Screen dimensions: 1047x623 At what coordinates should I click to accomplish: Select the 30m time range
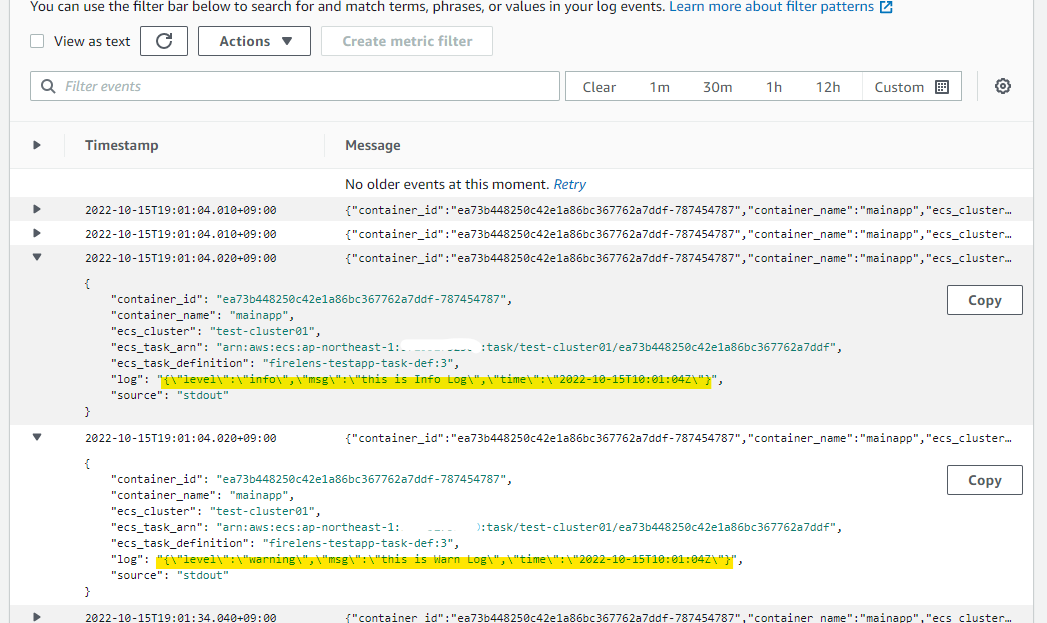pos(717,87)
